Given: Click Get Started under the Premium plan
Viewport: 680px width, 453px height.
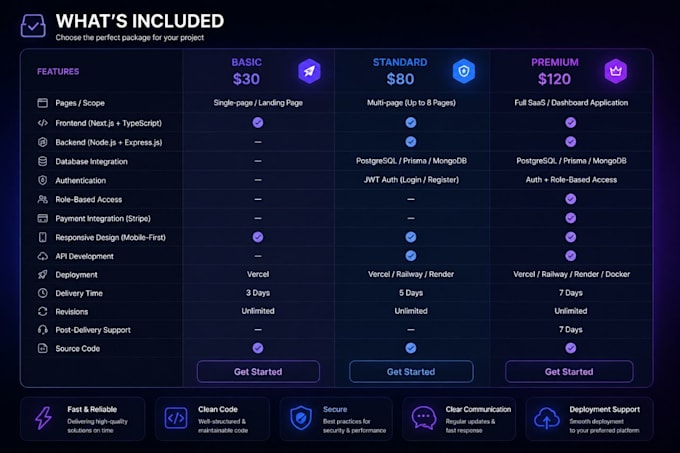Looking at the screenshot, I should [569, 372].
